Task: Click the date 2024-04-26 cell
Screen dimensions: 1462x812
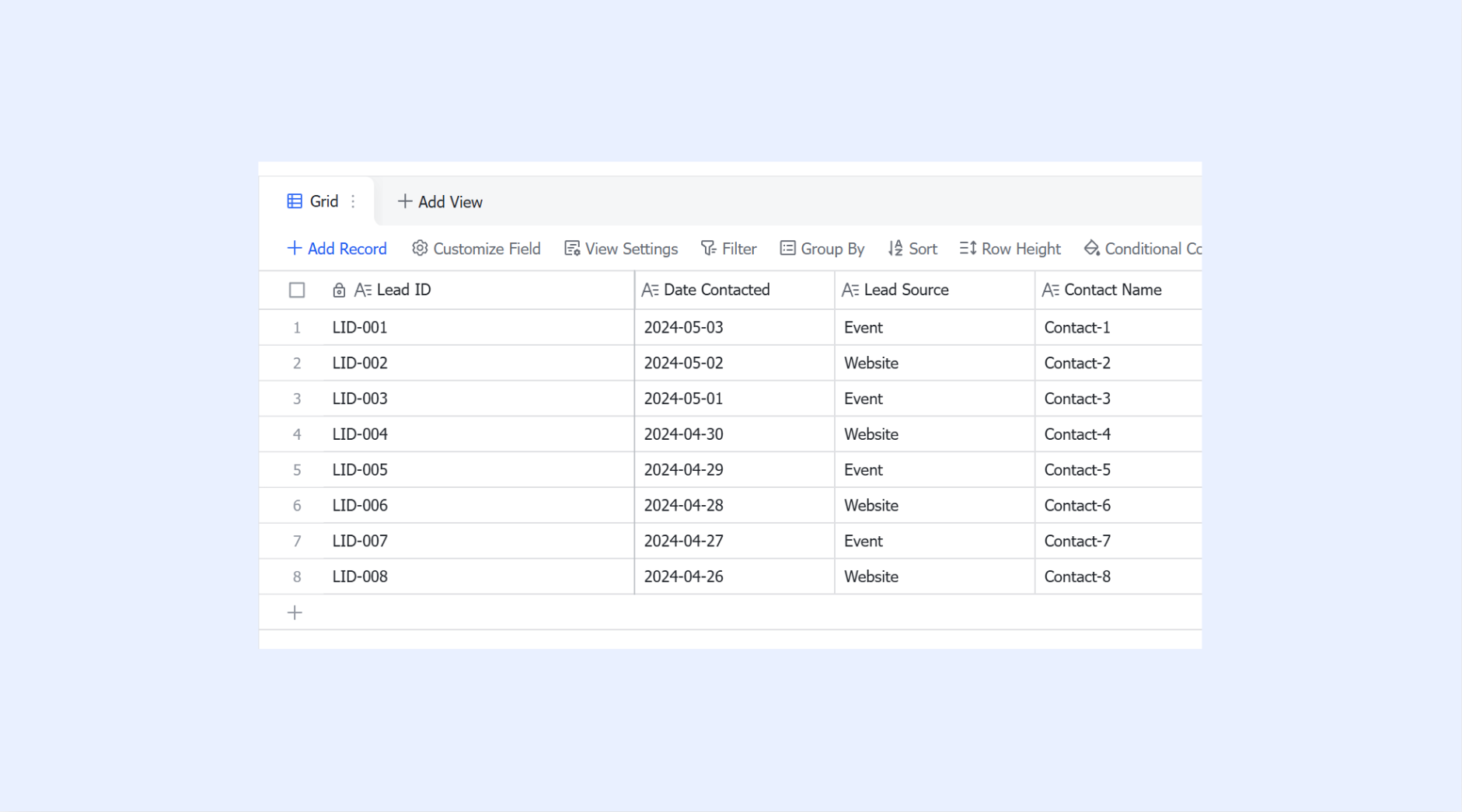Action: [734, 577]
